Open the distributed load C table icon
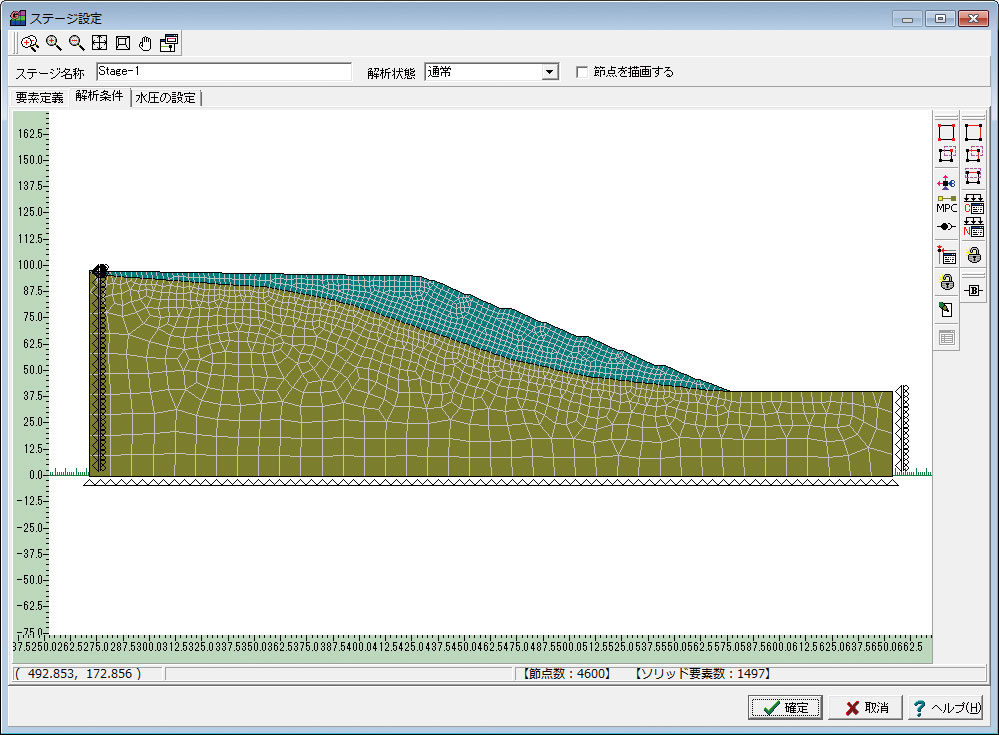 point(974,204)
